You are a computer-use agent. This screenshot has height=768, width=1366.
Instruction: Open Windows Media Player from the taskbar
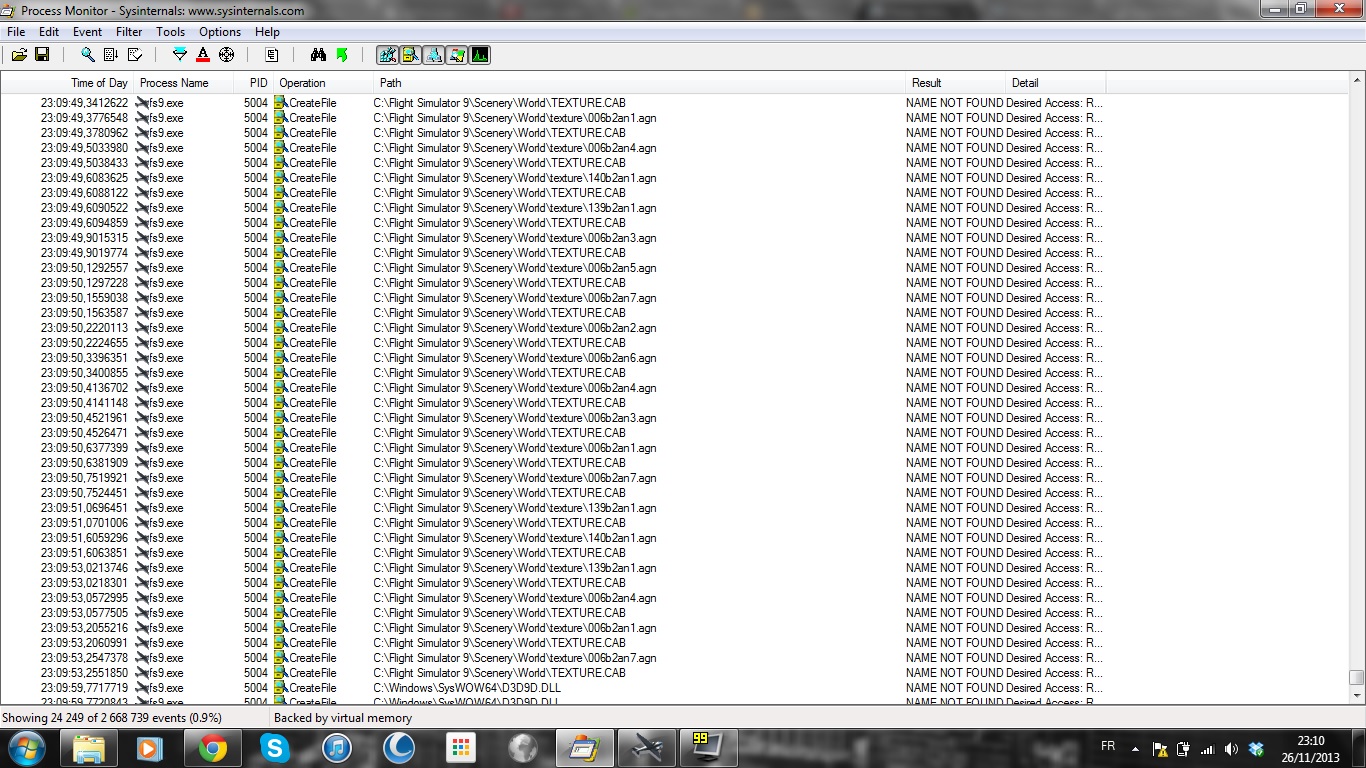(x=150, y=748)
